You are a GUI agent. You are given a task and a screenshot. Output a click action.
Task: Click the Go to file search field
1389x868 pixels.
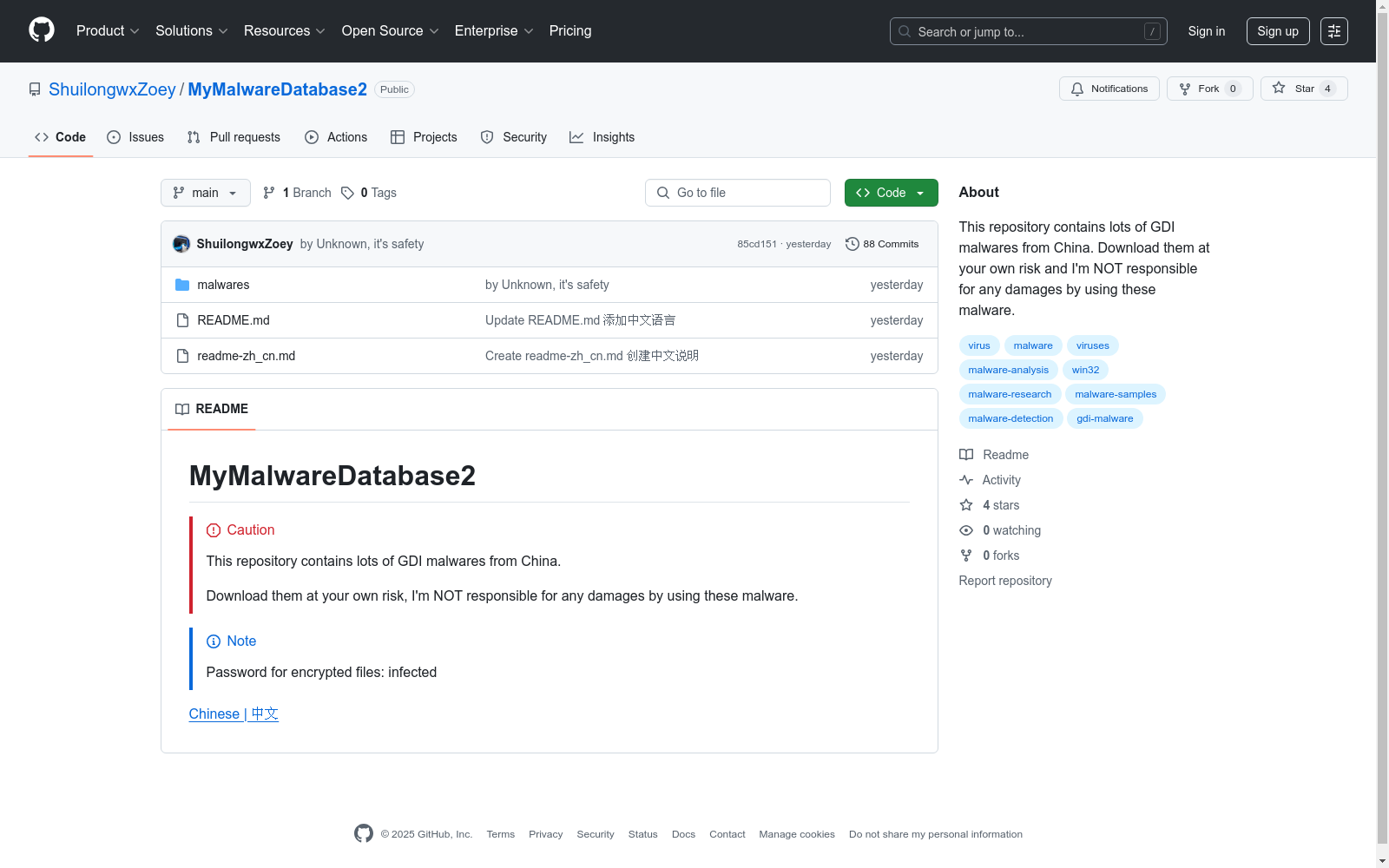738,193
